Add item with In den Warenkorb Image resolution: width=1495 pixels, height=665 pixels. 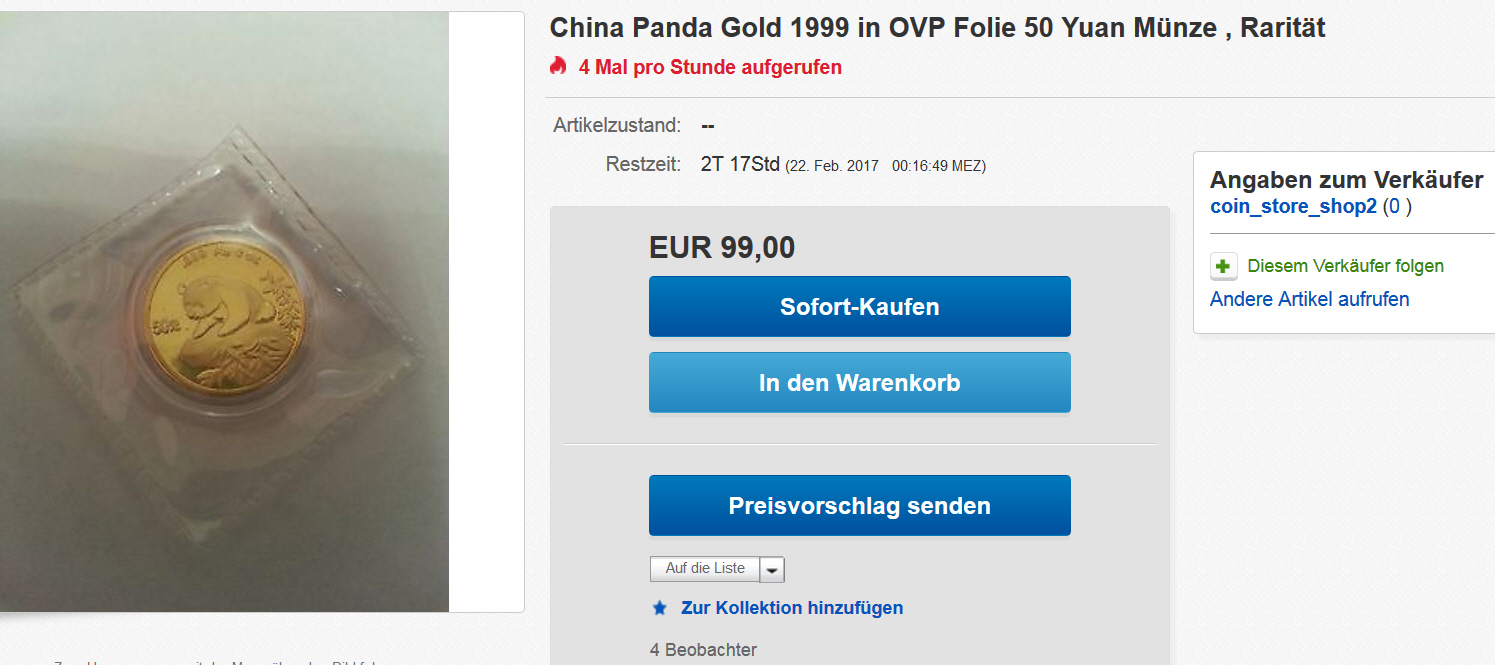(x=860, y=382)
